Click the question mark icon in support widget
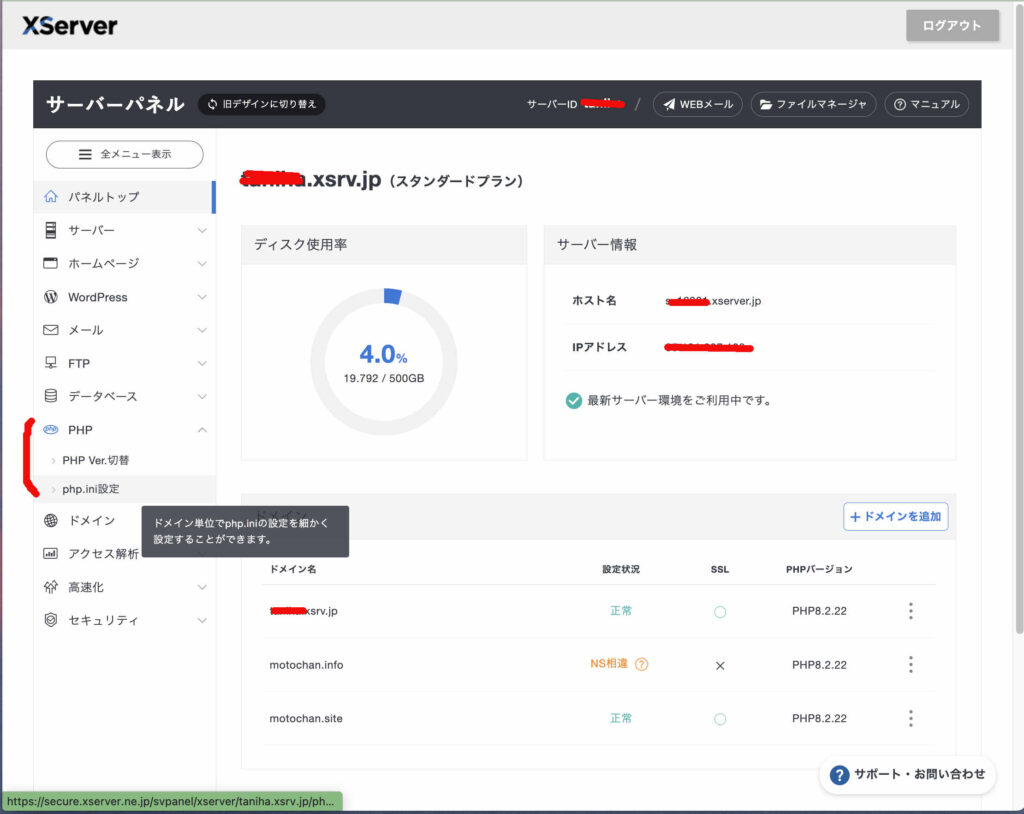Viewport: 1024px width, 814px height. tap(839, 775)
